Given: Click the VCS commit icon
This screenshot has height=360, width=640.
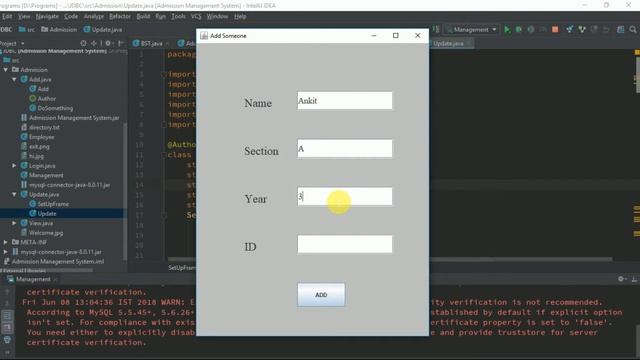Looking at the screenshot, I should coord(582,29).
